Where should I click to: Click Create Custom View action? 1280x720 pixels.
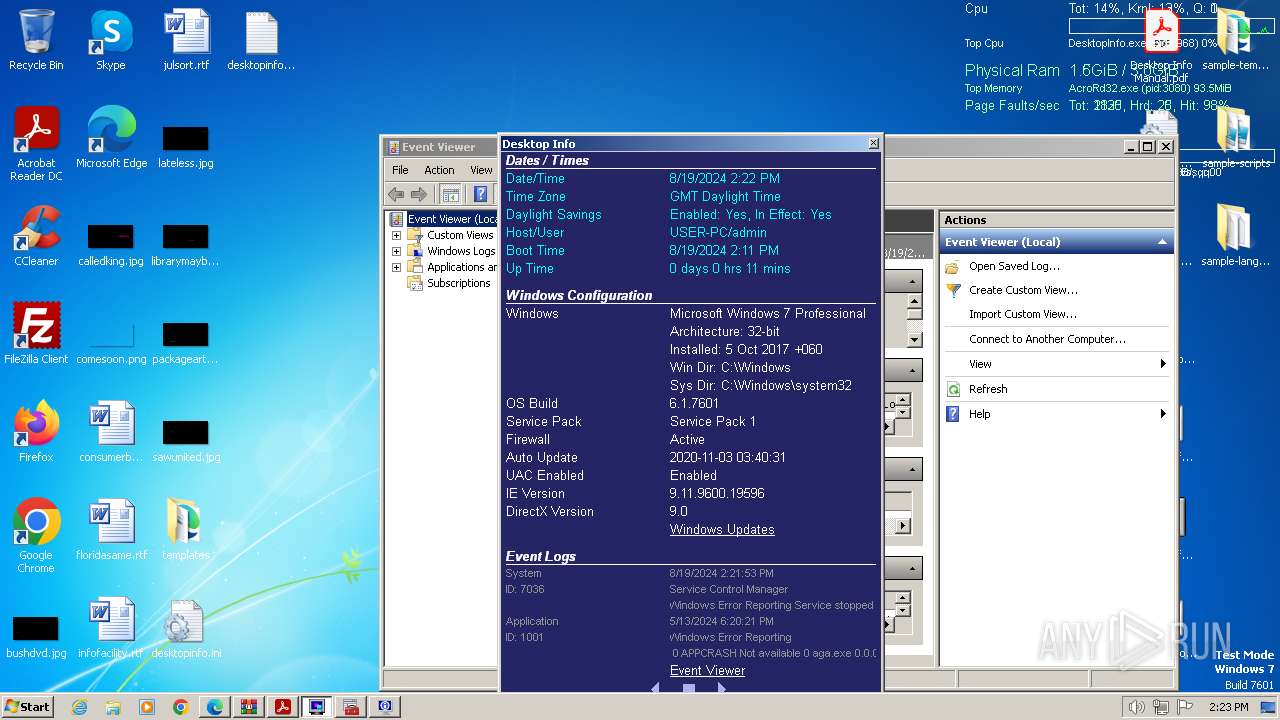coord(1023,291)
